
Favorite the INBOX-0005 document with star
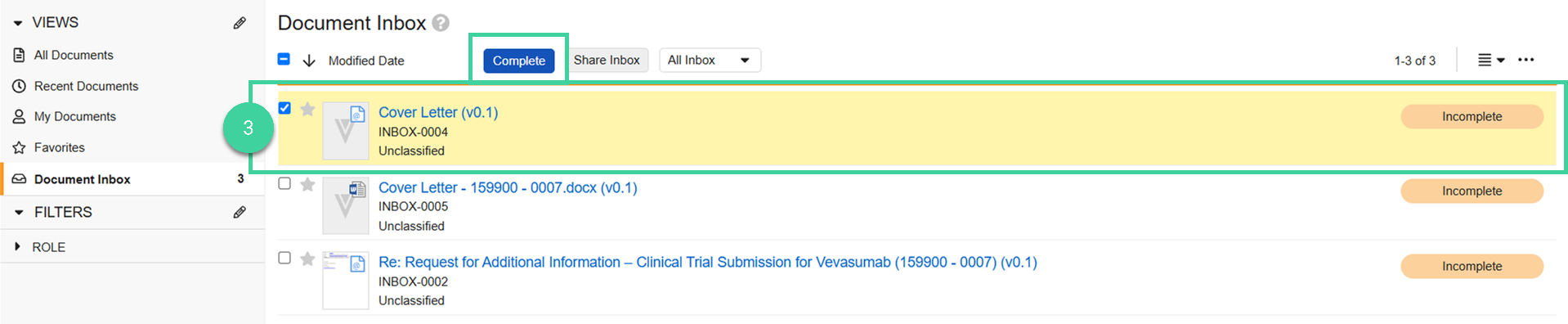[307, 184]
